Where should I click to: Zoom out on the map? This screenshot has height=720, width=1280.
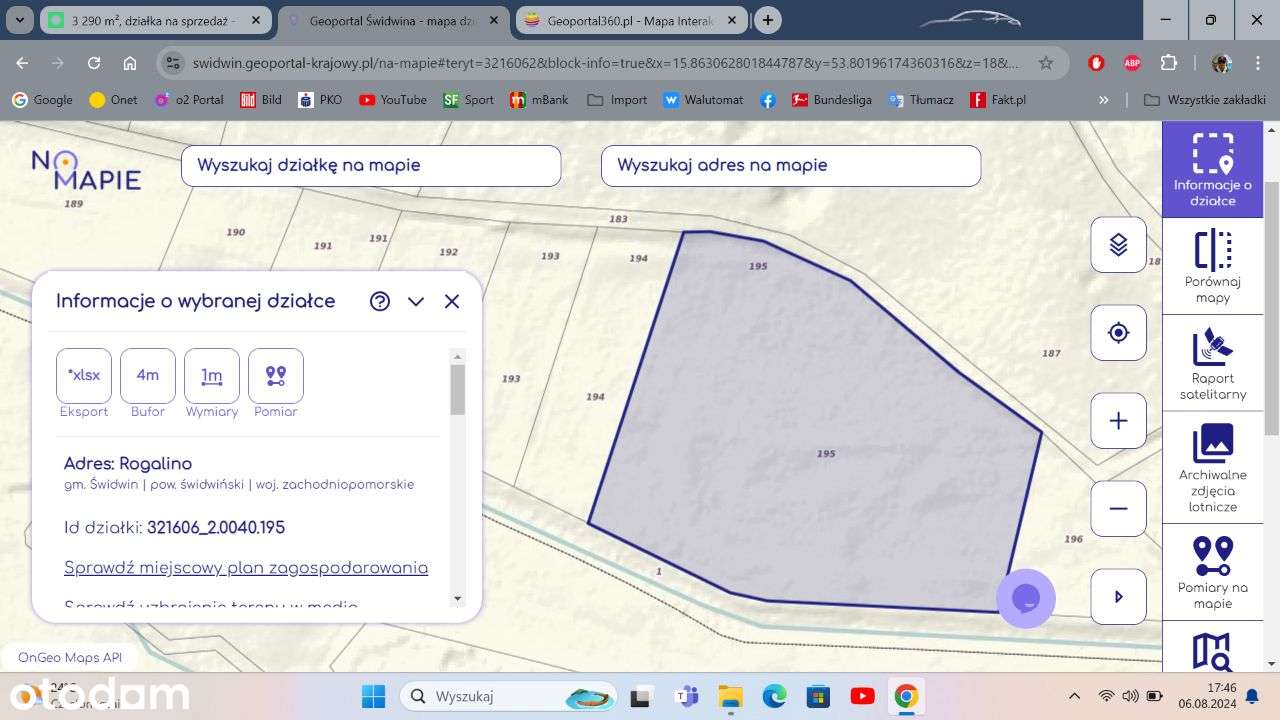point(1118,509)
